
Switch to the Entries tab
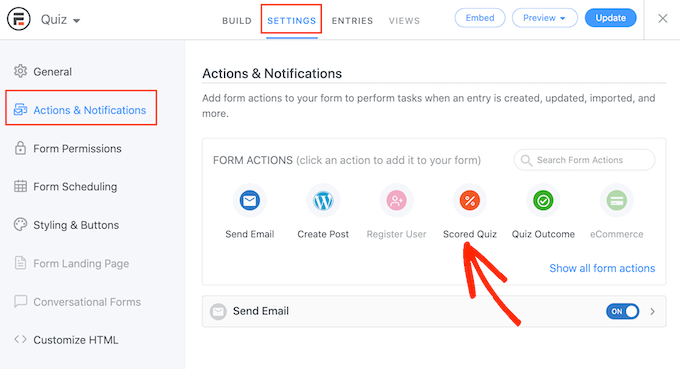(352, 21)
